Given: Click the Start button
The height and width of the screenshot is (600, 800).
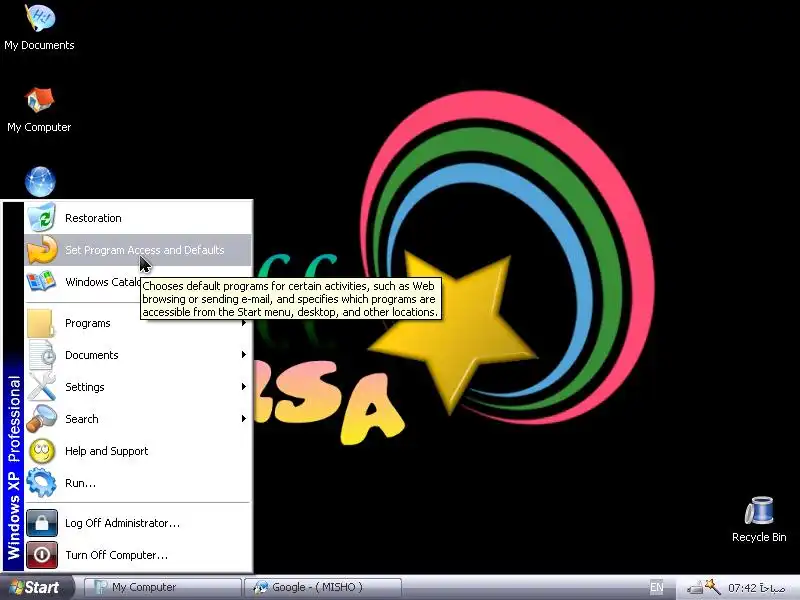Looking at the screenshot, I should 37,587.
